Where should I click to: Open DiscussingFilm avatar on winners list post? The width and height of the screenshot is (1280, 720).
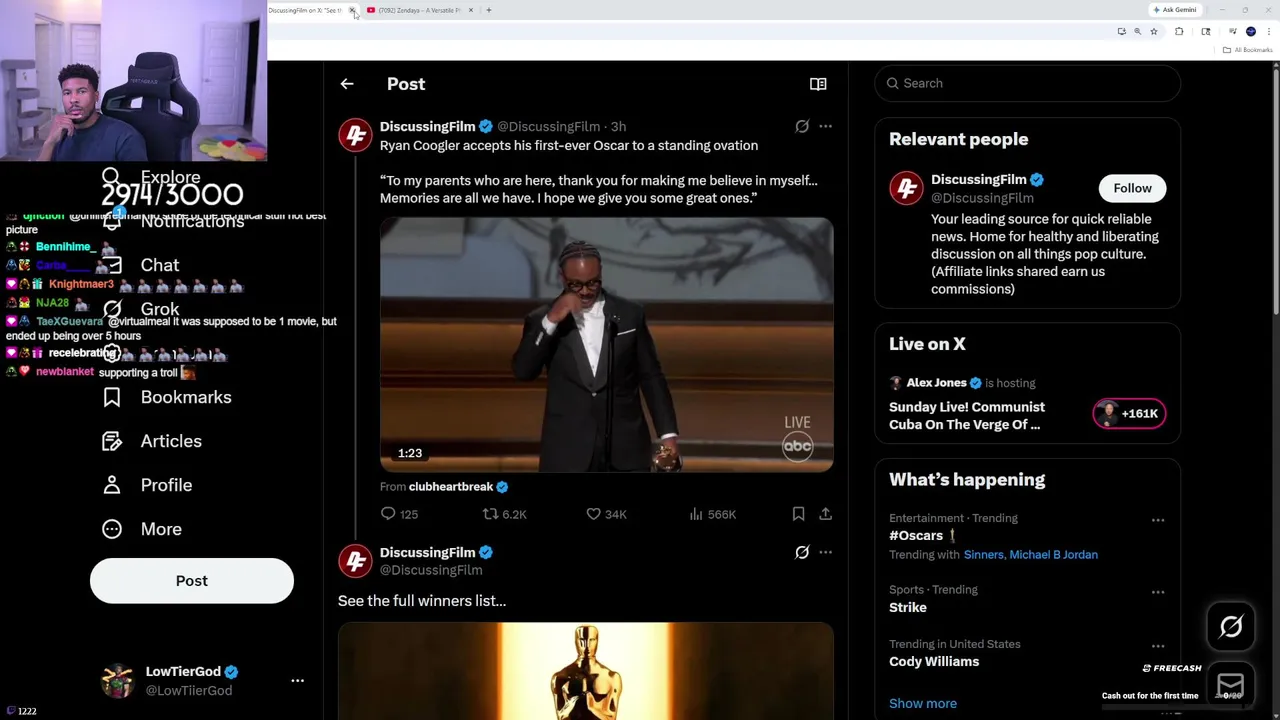(x=355, y=561)
